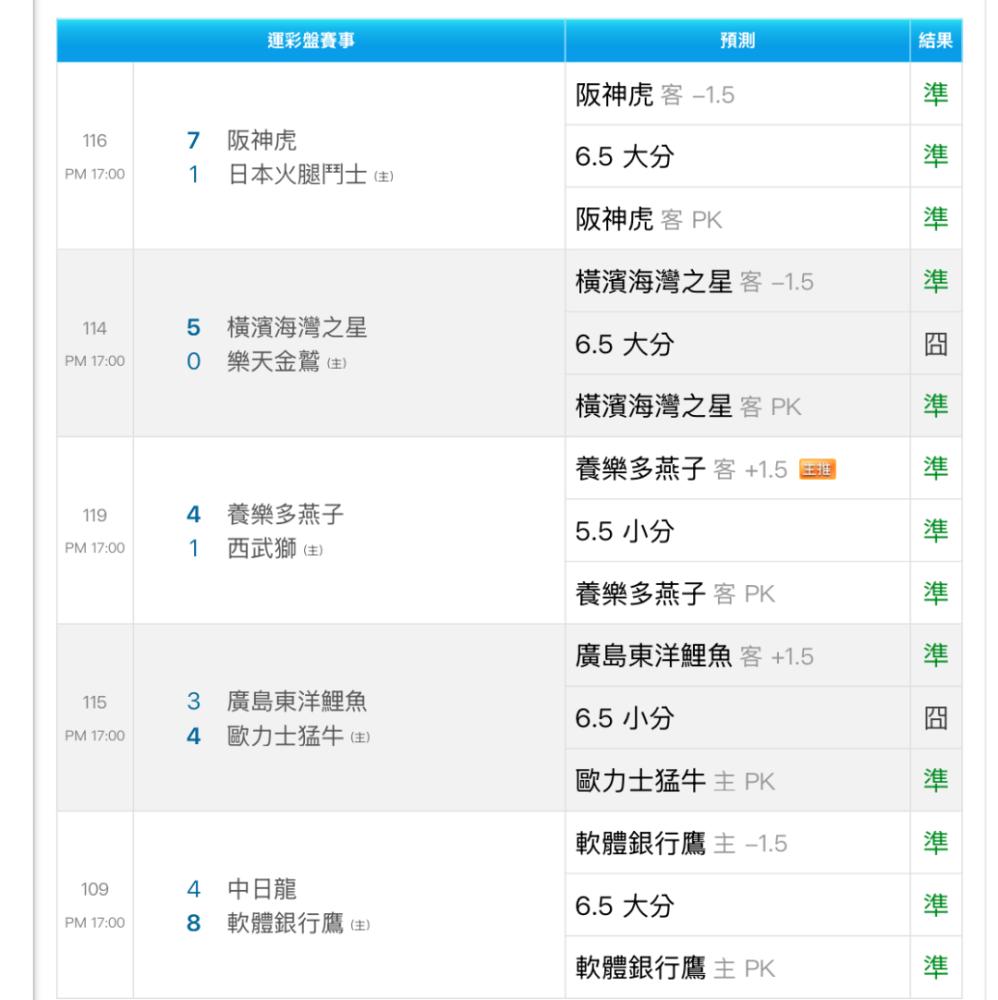This screenshot has height=1000, width=998.
Task: Select 橫濱海灣之星 in the matchup column
Action: pos(297,328)
